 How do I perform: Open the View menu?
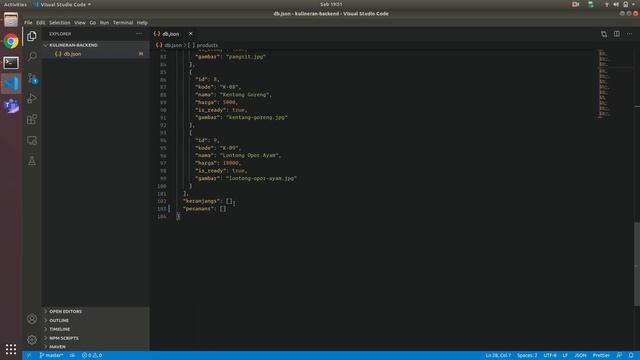[80, 22]
